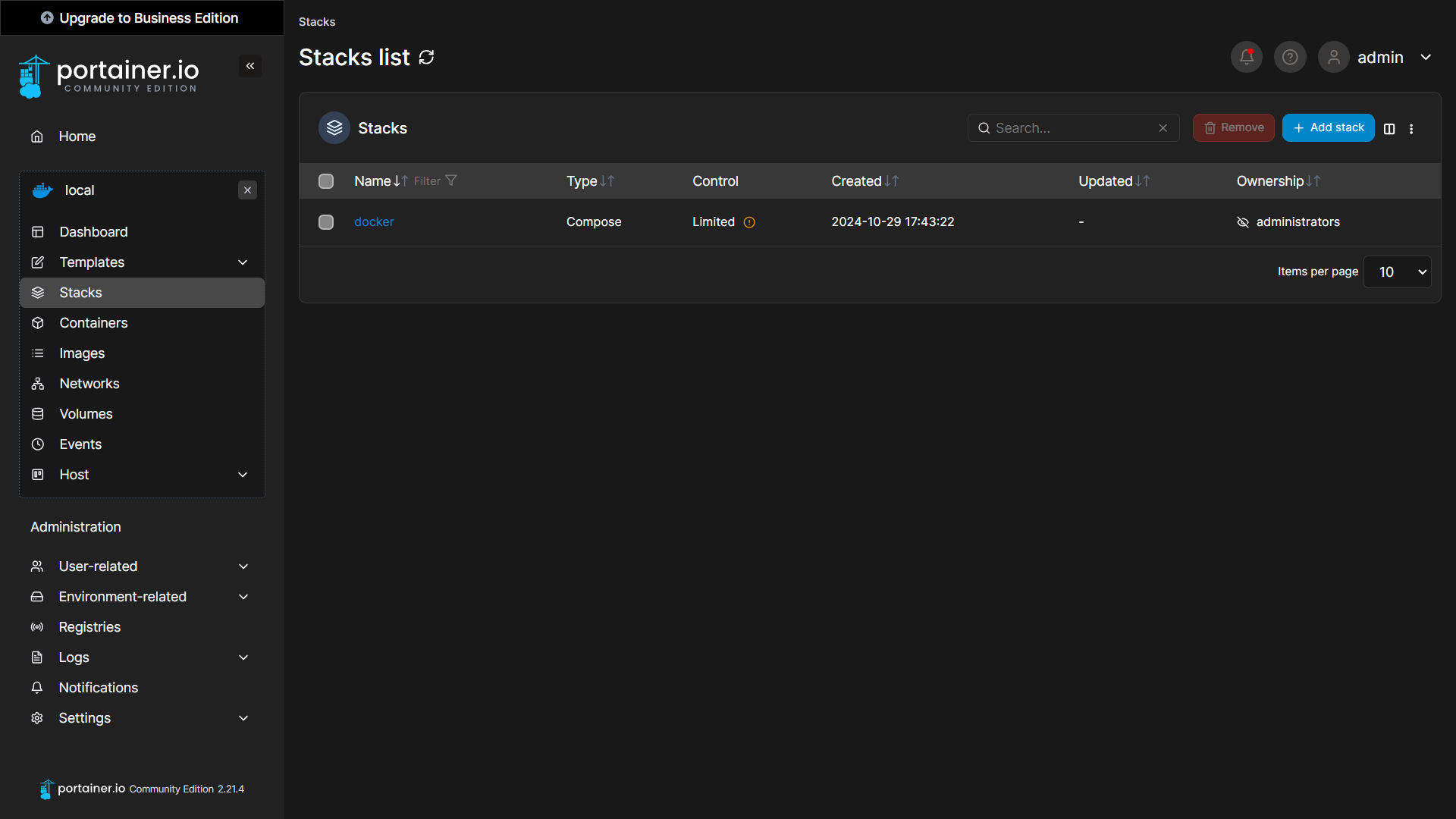The image size is (1456, 819).
Task: Clear search with the X icon
Action: point(1163,128)
